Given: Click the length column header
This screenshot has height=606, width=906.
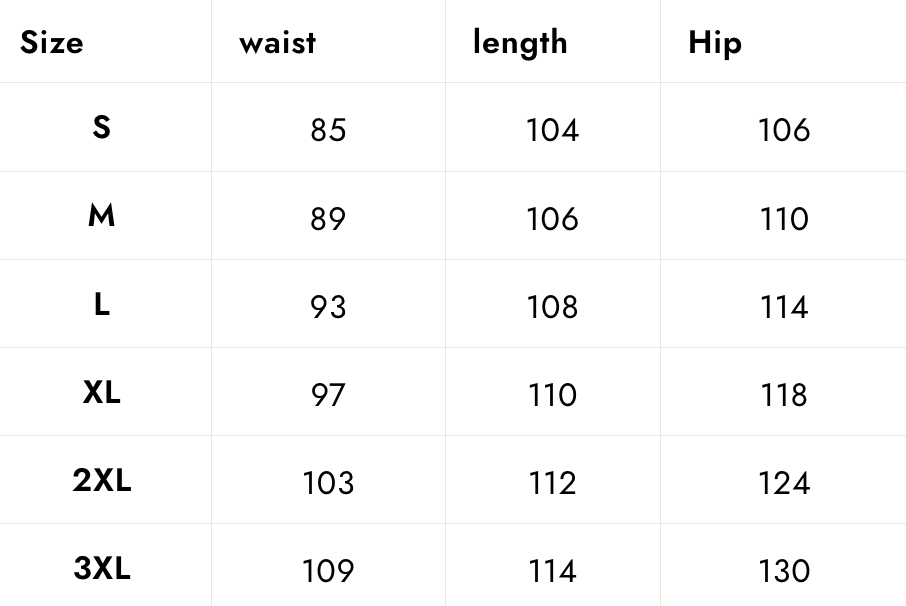Looking at the screenshot, I should coord(520,43).
